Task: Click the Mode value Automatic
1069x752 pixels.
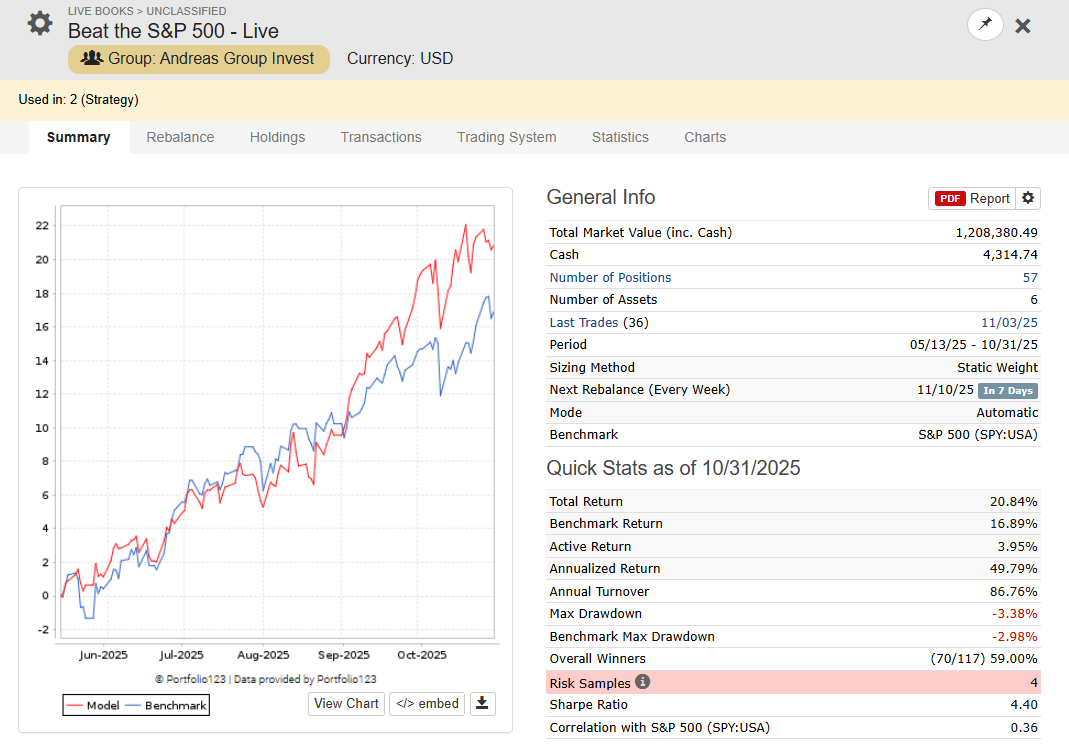Action: (1007, 412)
